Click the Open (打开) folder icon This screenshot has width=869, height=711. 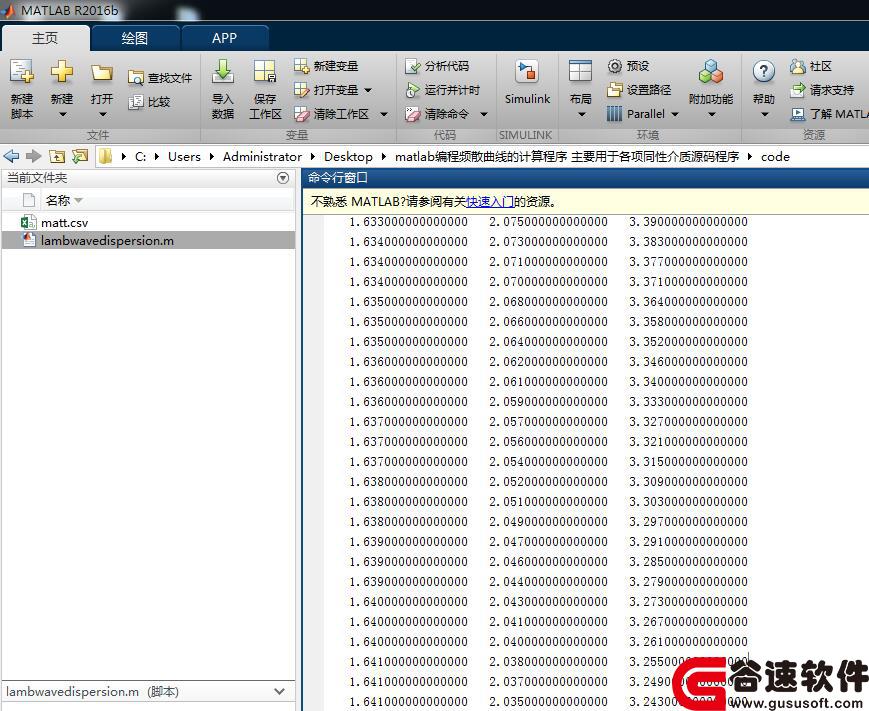point(102,73)
